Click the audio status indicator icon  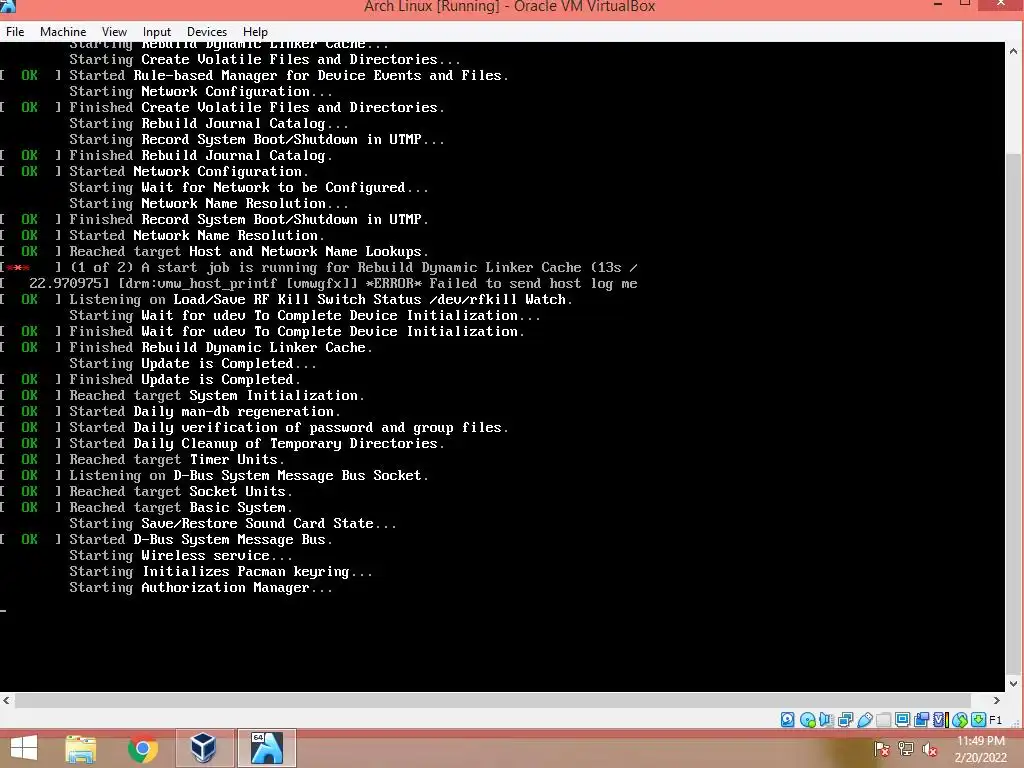(826, 720)
